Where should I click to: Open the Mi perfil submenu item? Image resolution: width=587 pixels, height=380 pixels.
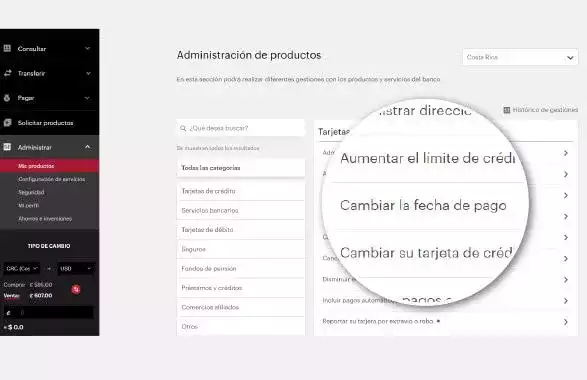click(x=28, y=206)
